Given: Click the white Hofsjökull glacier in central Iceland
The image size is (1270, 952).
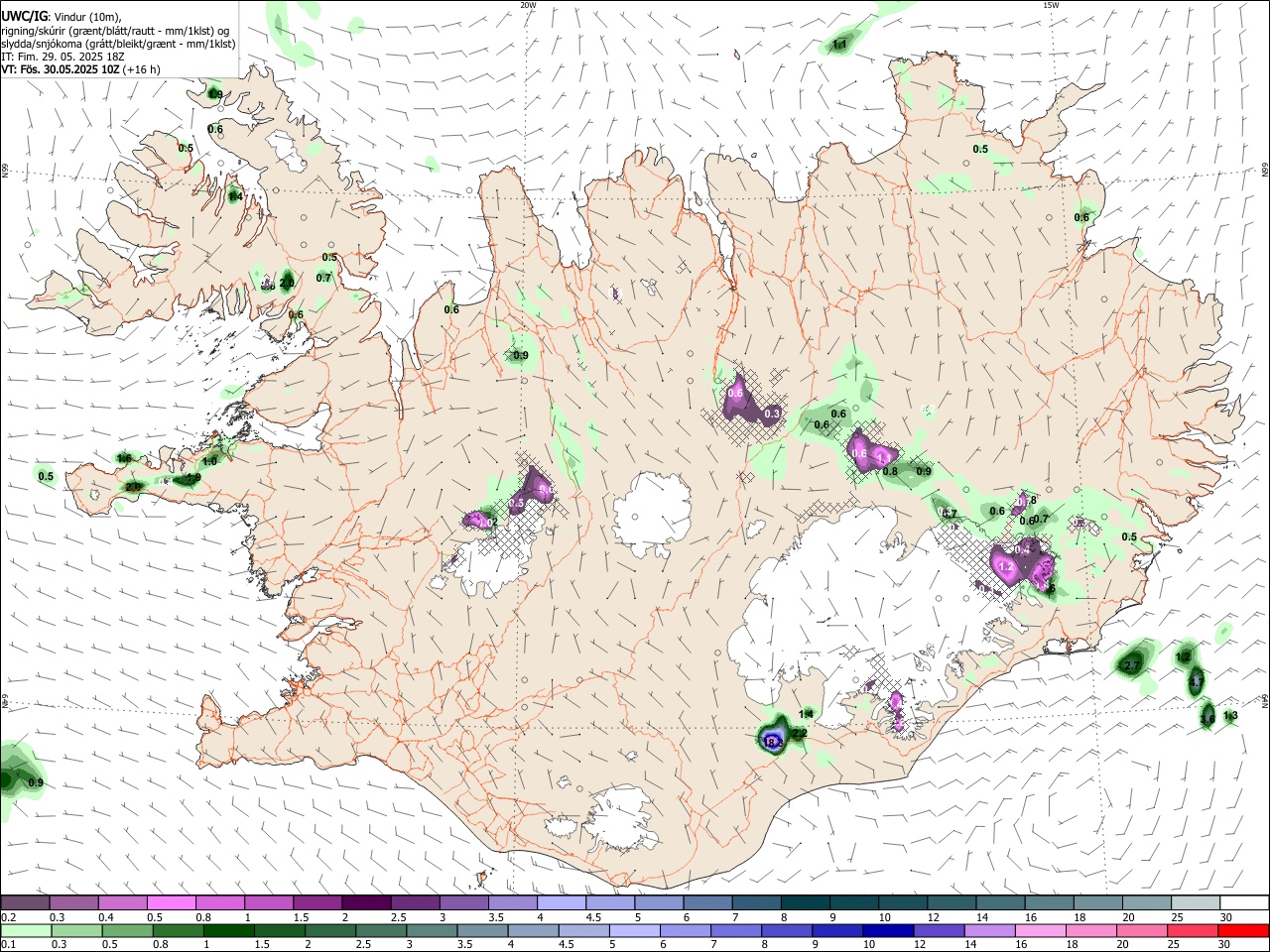Looking at the screenshot, I should pos(652,516).
